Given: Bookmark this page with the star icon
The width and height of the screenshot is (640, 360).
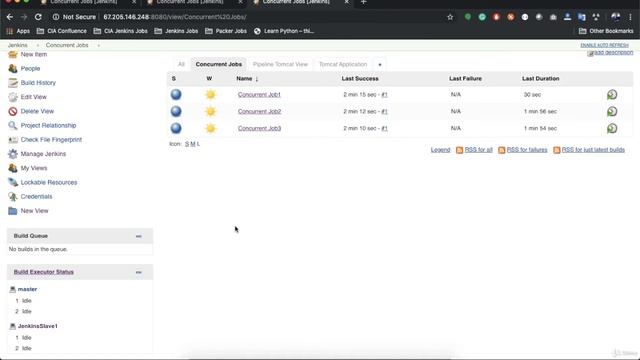Looking at the screenshot, I should (x=450, y=17).
